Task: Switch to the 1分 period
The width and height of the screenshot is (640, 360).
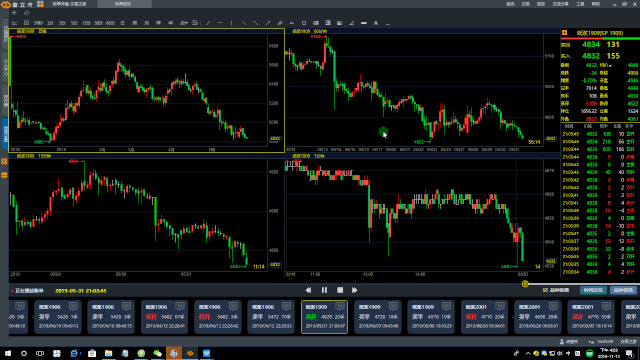Action: point(50,23)
